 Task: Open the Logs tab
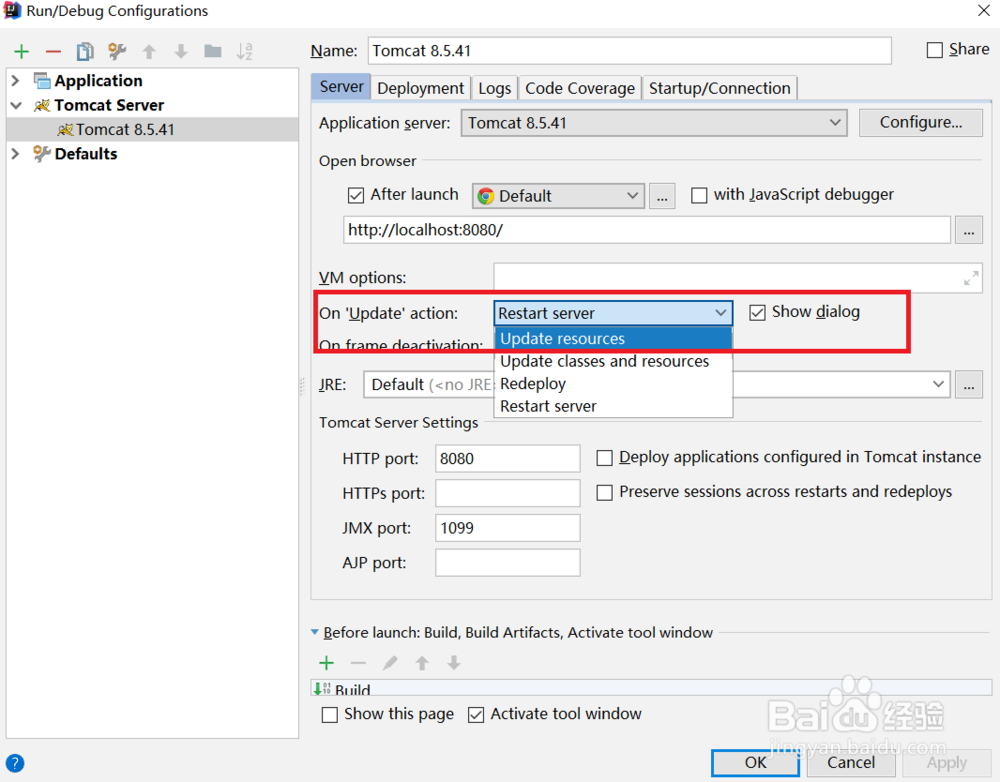pyautogui.click(x=494, y=88)
